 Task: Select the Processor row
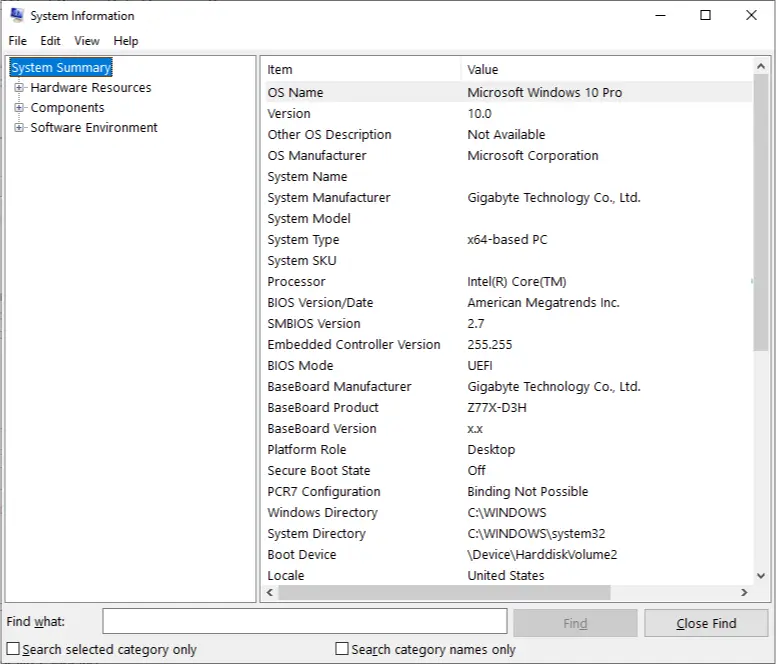pos(507,282)
